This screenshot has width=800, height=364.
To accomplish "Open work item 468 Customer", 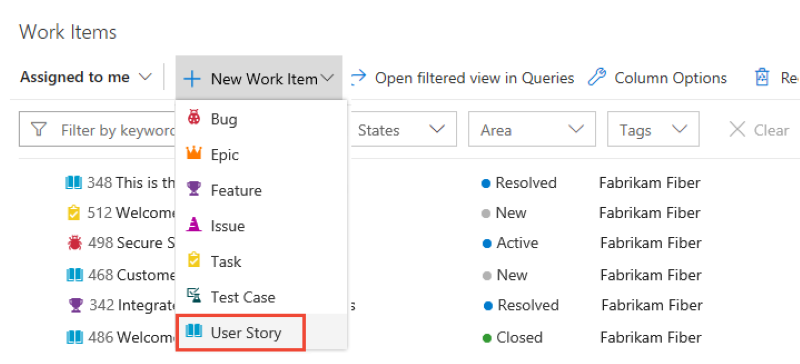I will point(132,275).
